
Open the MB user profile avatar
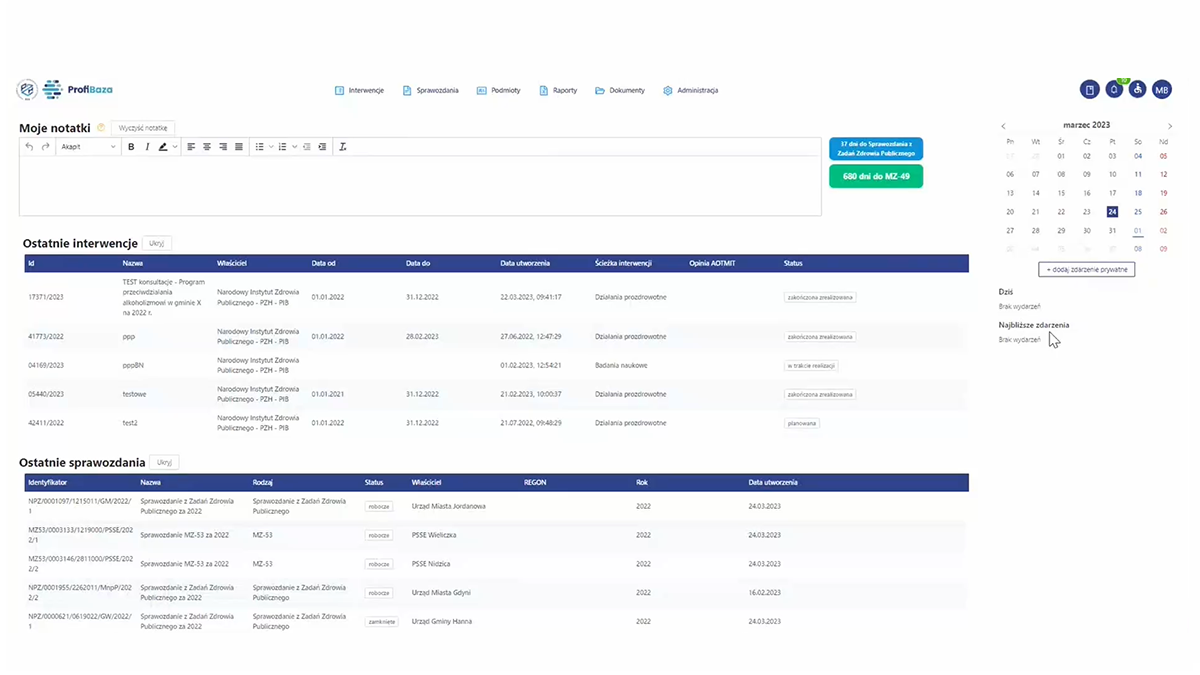point(1162,90)
